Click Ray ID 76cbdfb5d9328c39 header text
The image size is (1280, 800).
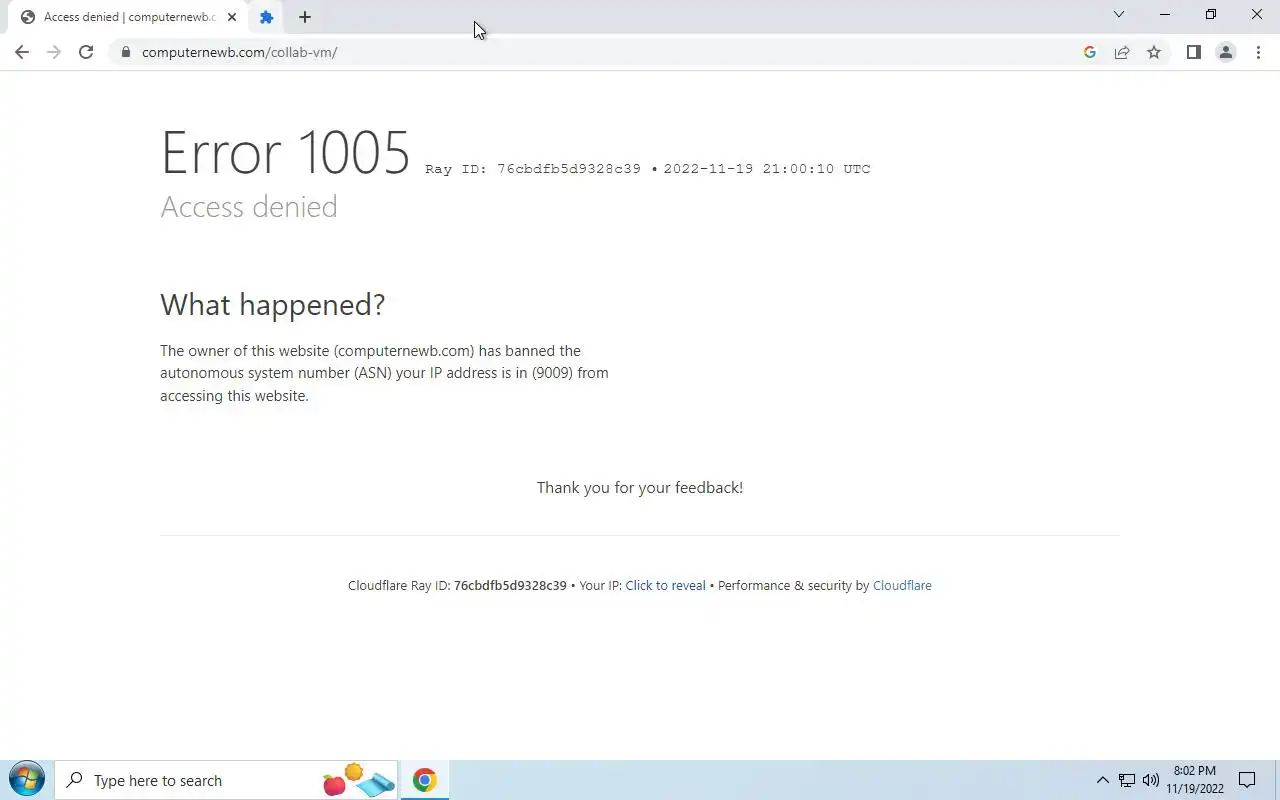(x=533, y=169)
